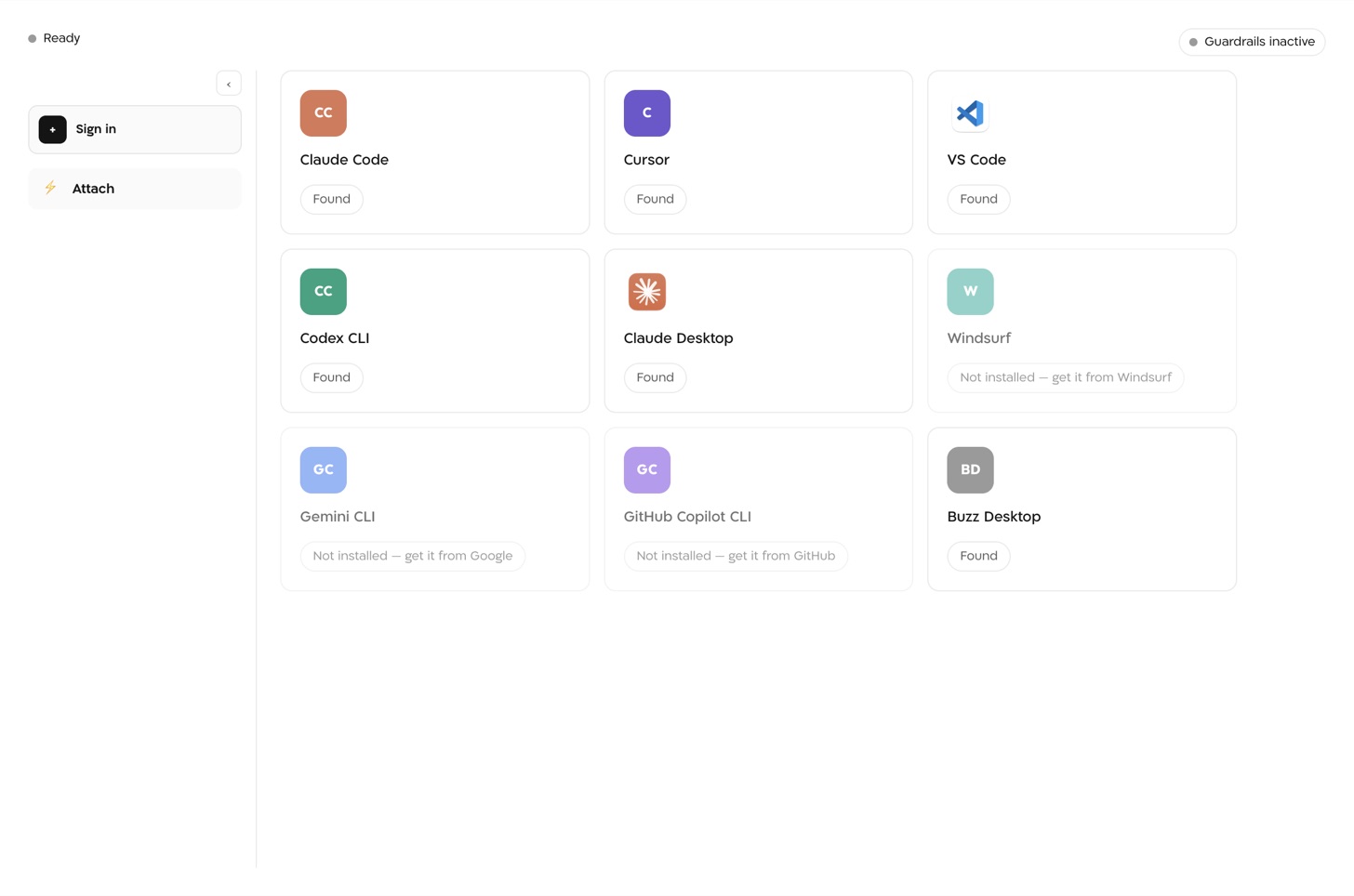Click the lightning bolt Attach icon
The image size is (1354, 896).
tap(50, 188)
